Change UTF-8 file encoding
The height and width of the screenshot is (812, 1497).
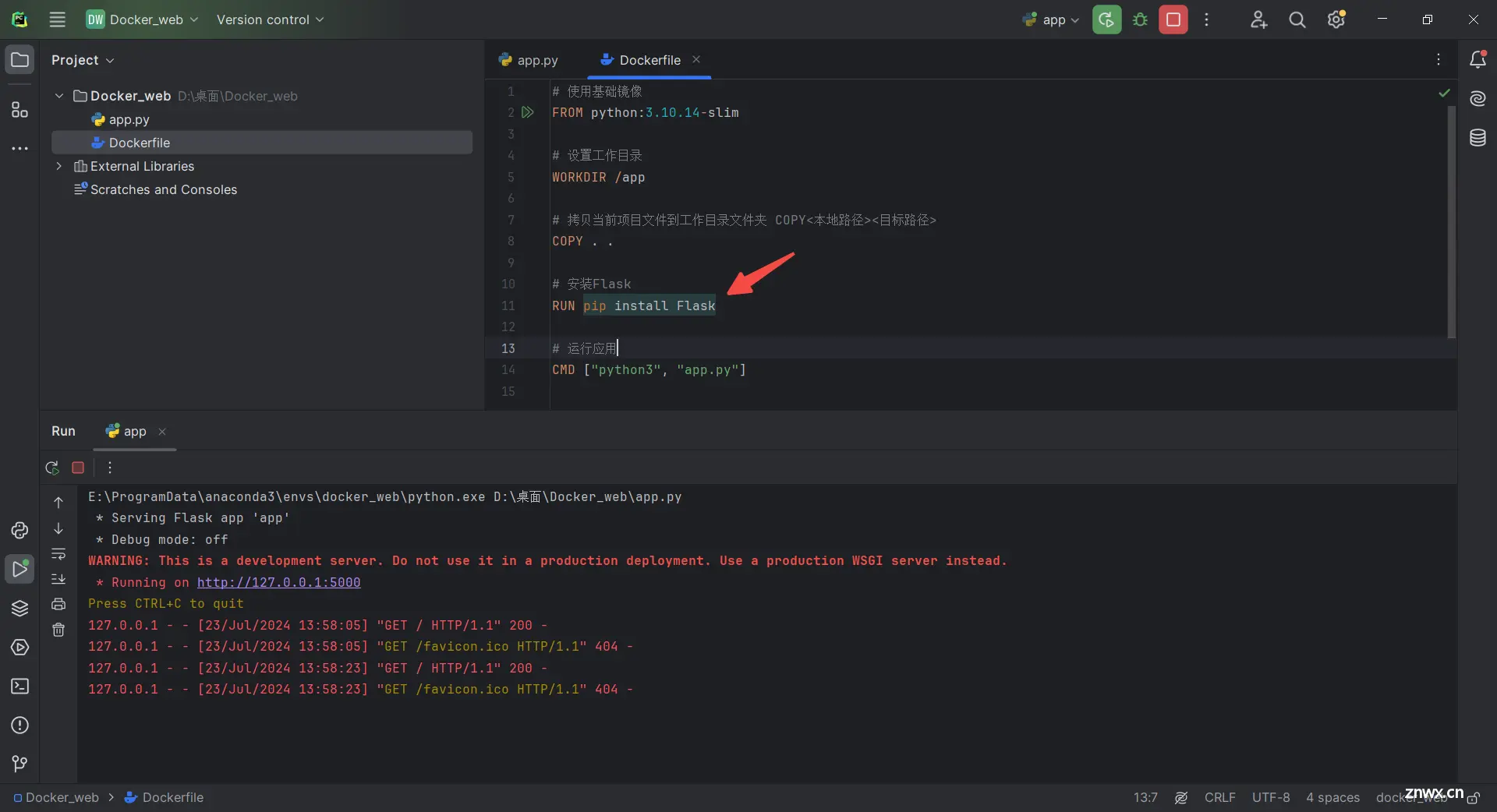[x=1271, y=797]
